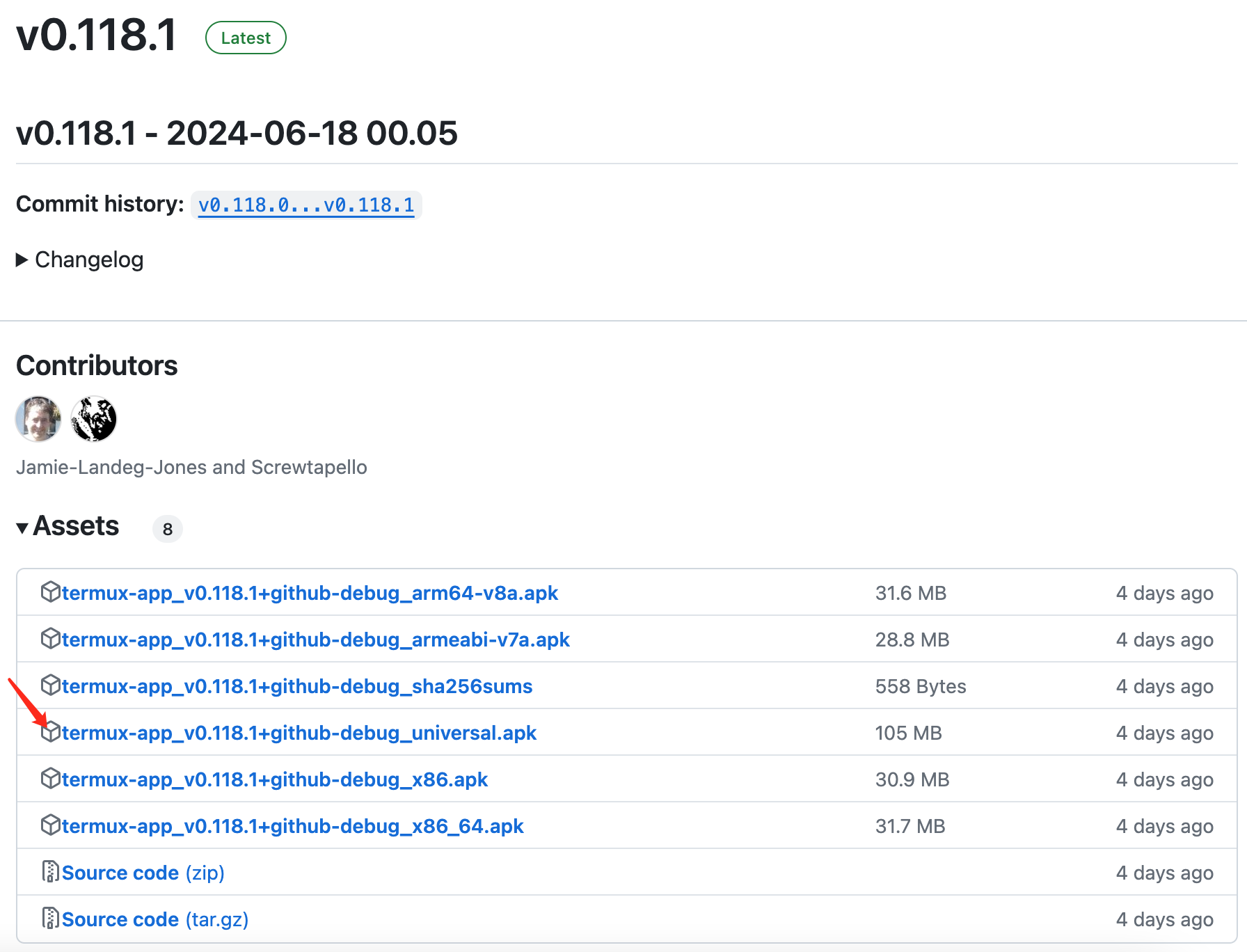Viewport: 1247px width, 952px height.
Task: Click the 30.9 MB file size
Action: pyautogui.click(x=912, y=779)
